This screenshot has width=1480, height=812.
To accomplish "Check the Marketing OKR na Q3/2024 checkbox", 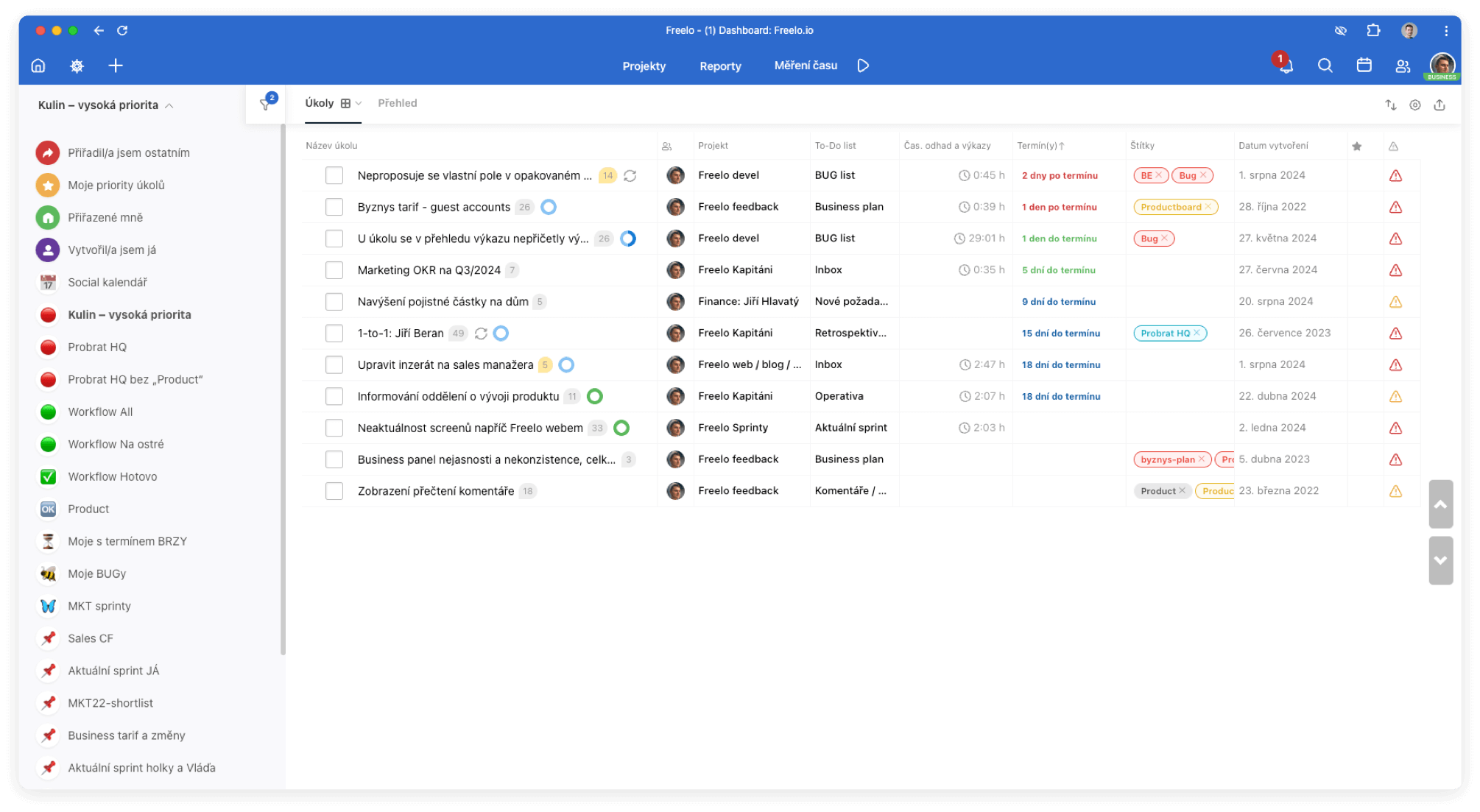I will coord(334,270).
